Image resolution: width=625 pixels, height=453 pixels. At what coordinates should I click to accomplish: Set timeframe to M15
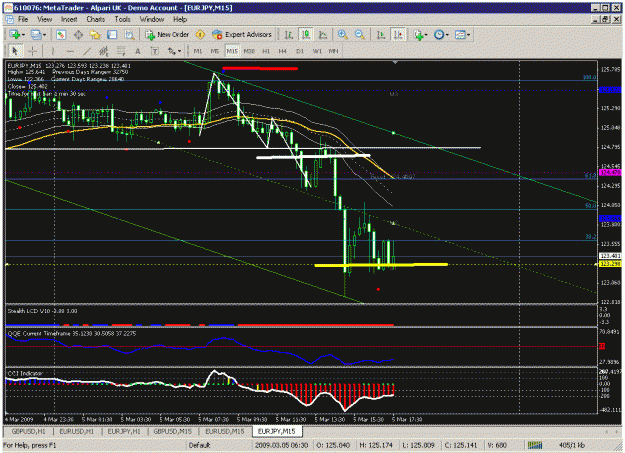click(x=232, y=51)
